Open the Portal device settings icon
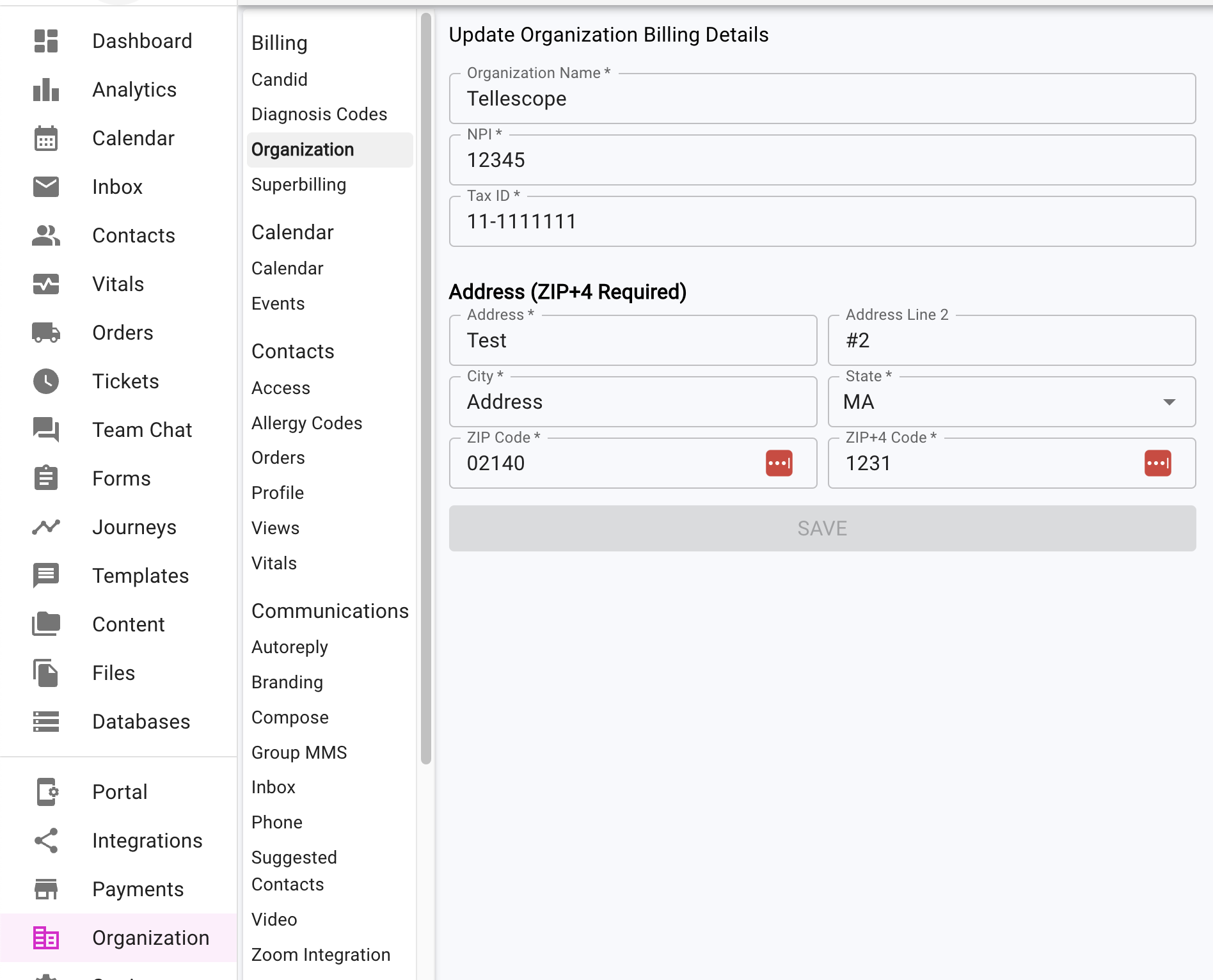This screenshot has width=1213, height=980. pyautogui.click(x=46, y=792)
